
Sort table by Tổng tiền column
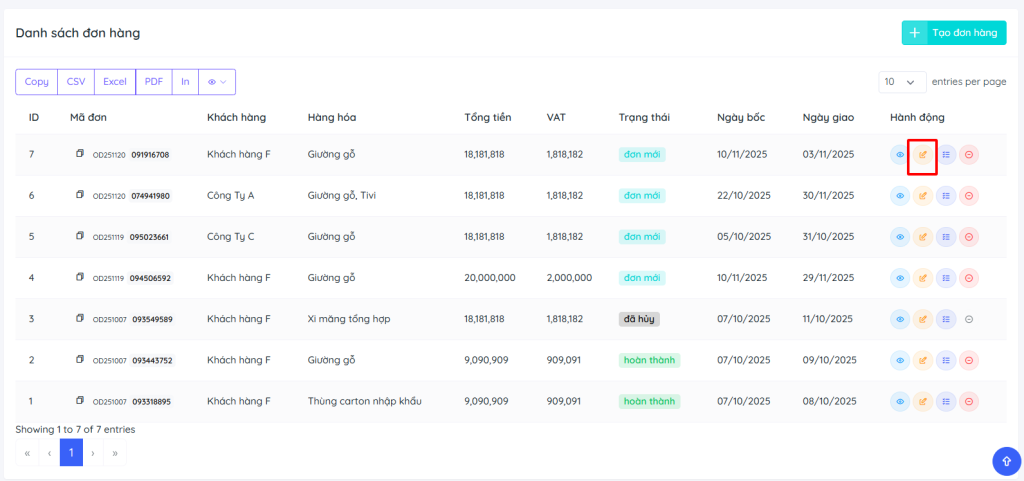488,118
